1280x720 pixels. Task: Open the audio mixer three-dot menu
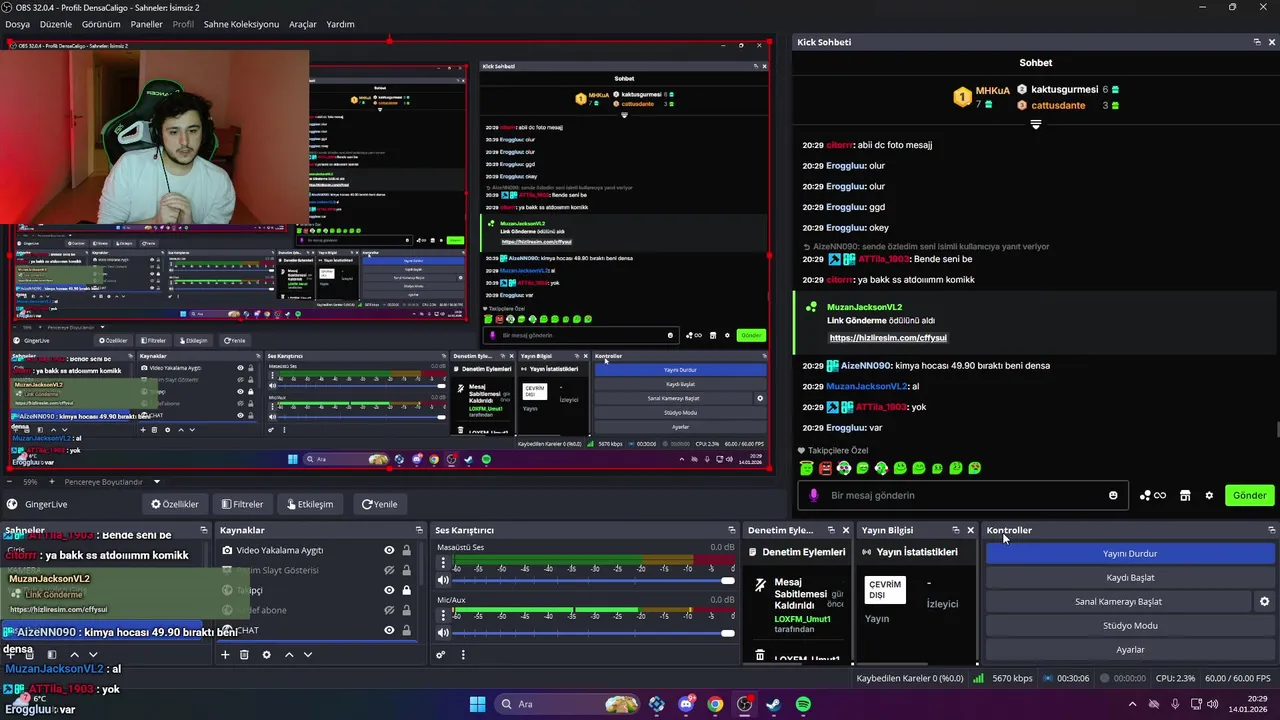(x=462, y=655)
